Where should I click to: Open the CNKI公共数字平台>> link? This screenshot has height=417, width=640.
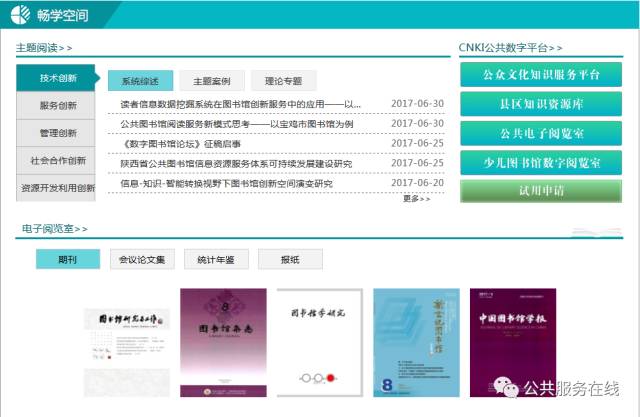[x=510, y=47]
